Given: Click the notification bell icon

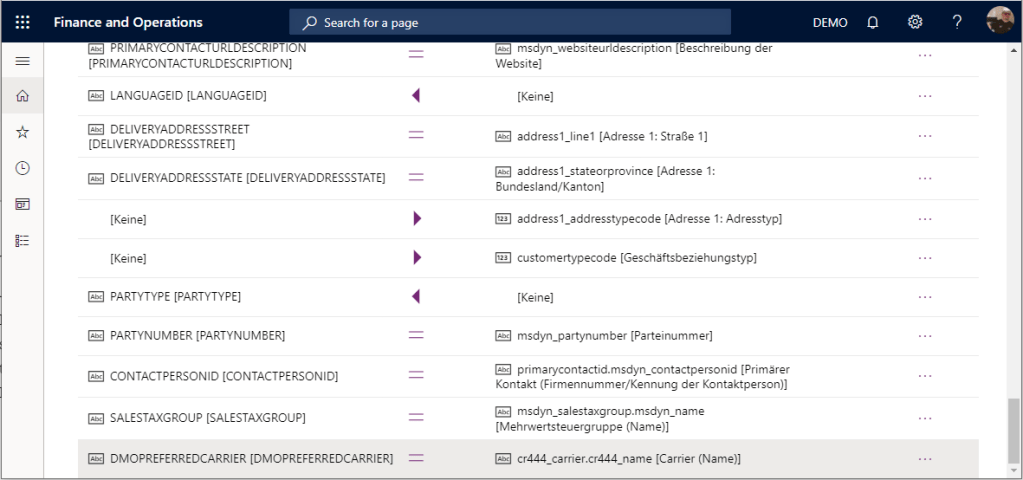Looking at the screenshot, I should point(873,22).
